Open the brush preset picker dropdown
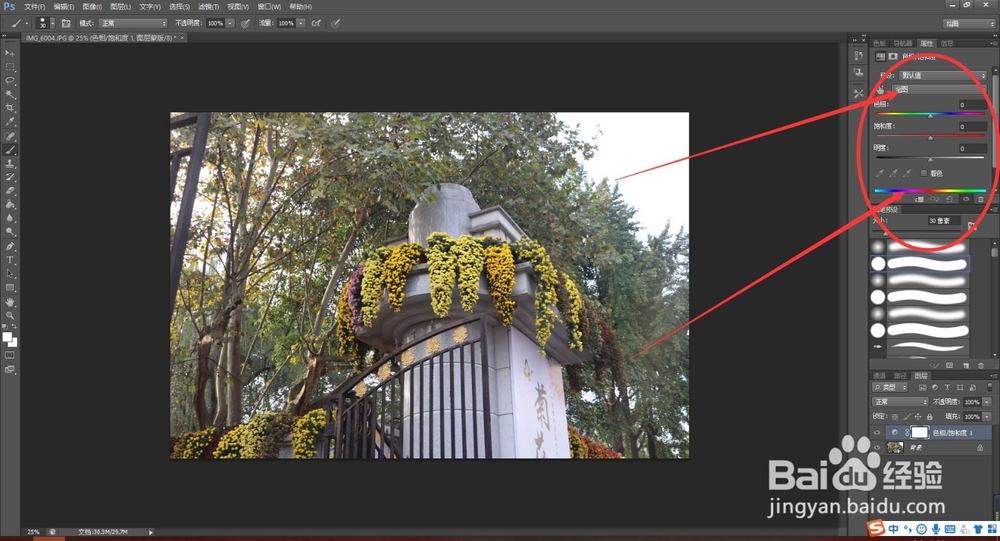This screenshot has width=1000, height=541. pyautogui.click(x=52, y=23)
